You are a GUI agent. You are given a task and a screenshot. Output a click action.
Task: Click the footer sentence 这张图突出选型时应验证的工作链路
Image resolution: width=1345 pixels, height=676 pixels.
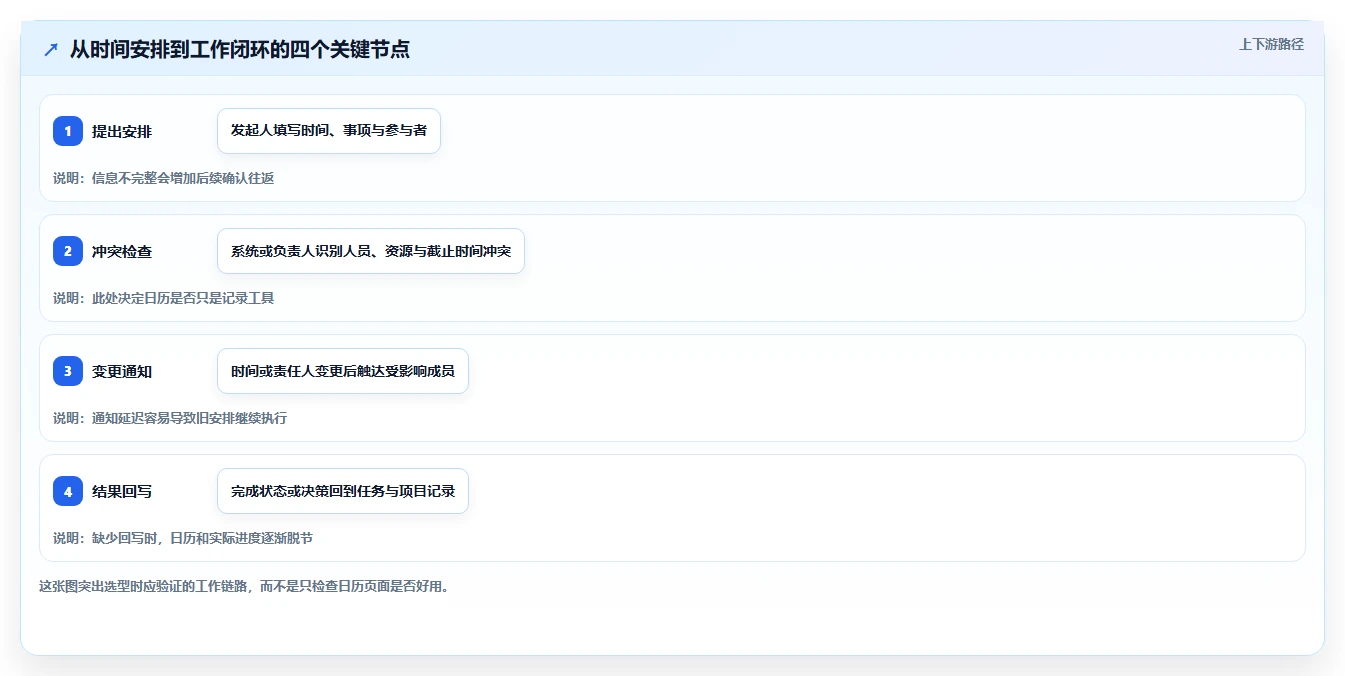pyautogui.click(x=244, y=586)
